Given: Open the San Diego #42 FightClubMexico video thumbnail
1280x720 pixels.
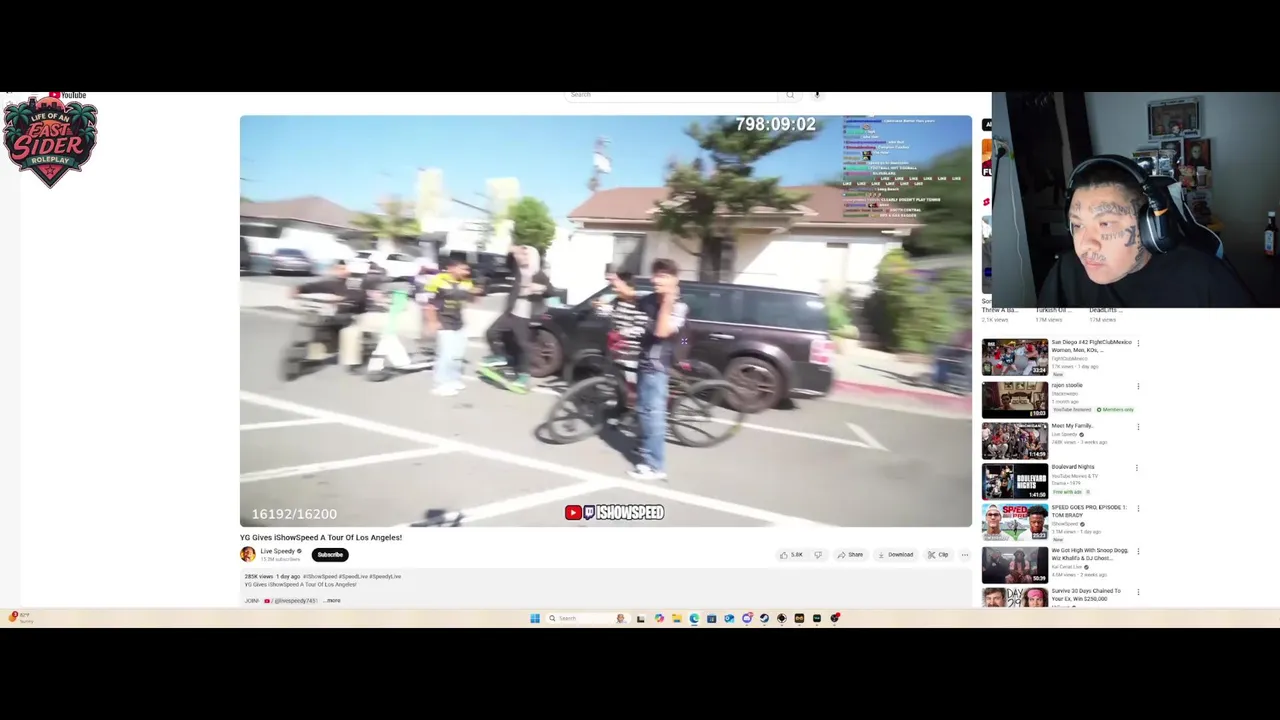Looking at the screenshot, I should [x=1014, y=358].
